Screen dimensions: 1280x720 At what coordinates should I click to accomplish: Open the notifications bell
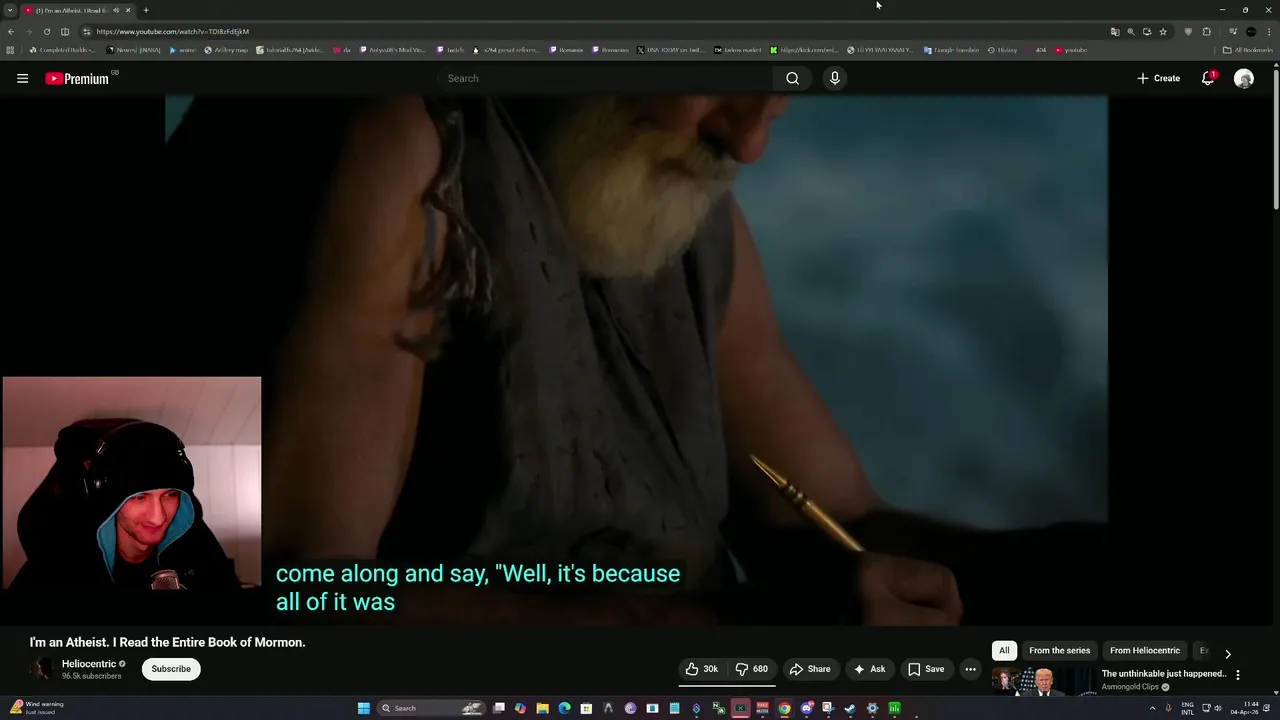tap(1208, 78)
